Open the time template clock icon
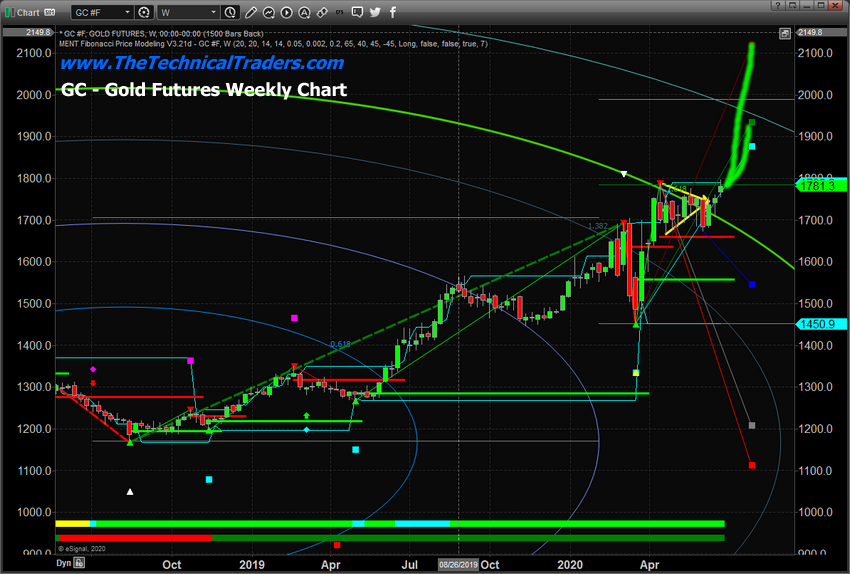Screen dimensions: 850x574 click(x=230, y=12)
